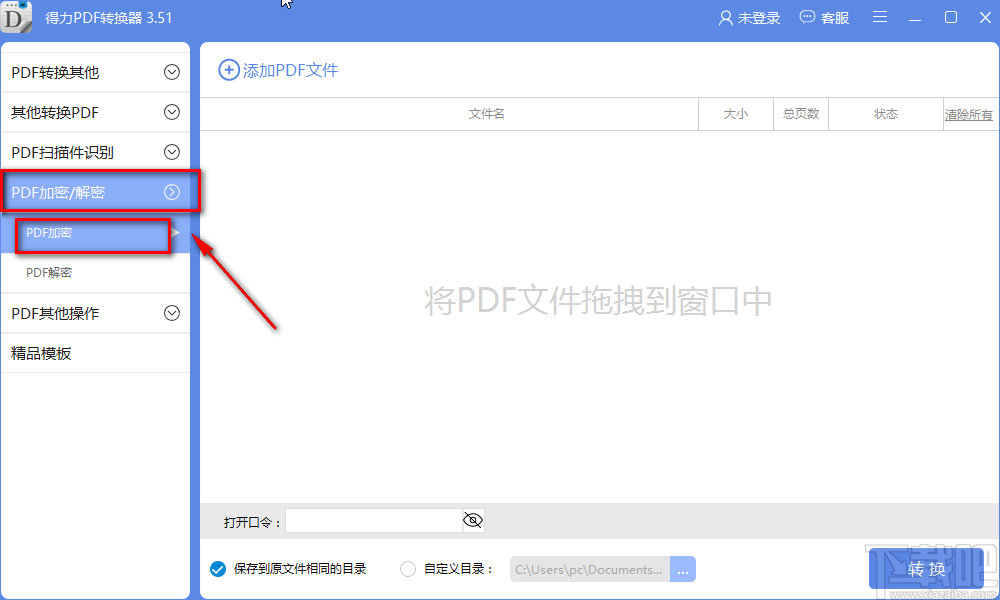Click the 清除所有 clear all link
This screenshot has width=1000, height=600.
click(x=968, y=113)
